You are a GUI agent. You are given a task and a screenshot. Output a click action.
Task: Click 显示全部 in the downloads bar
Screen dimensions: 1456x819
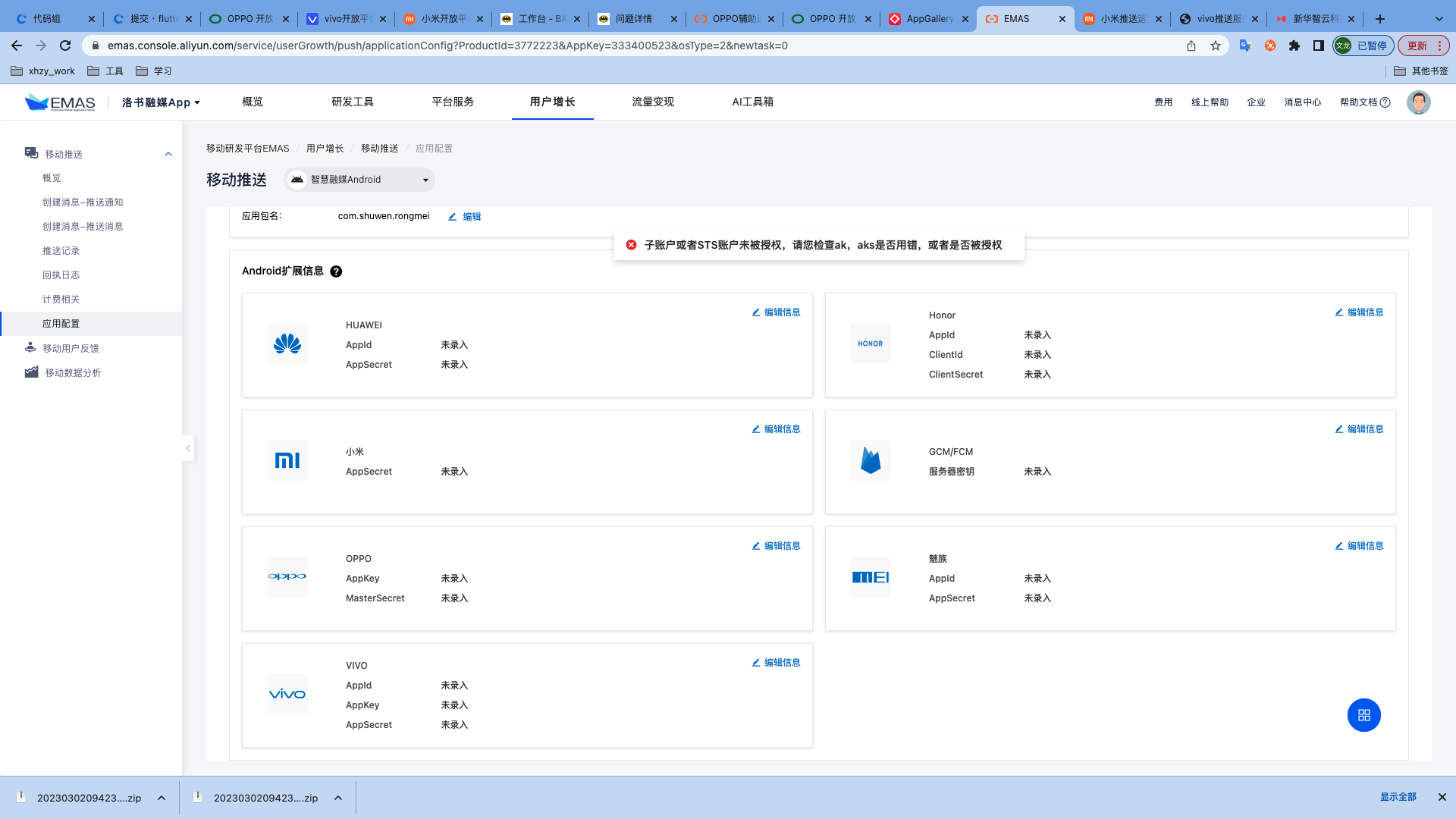pos(1398,797)
